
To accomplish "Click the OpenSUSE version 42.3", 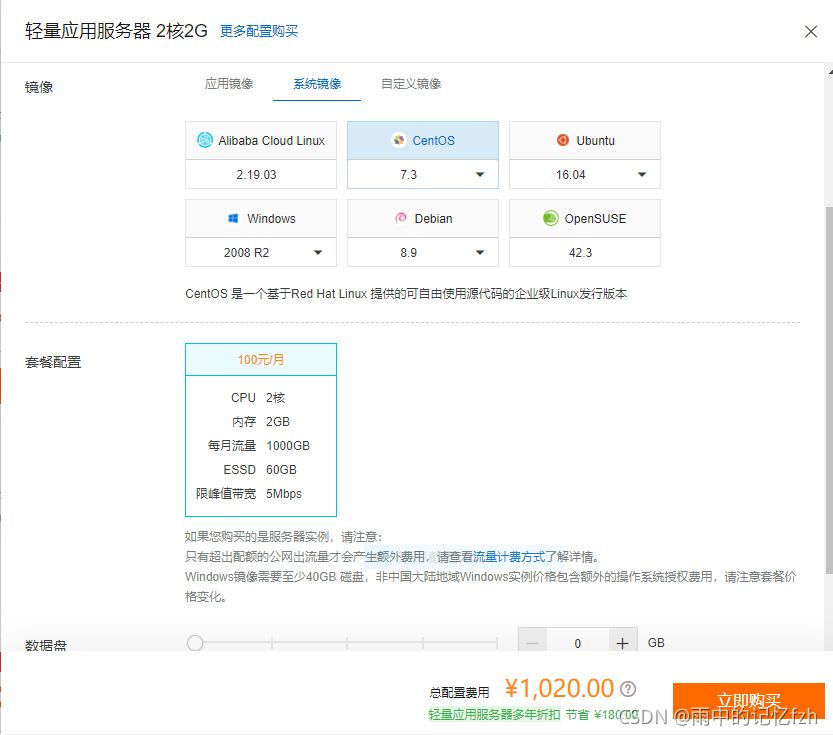I will [x=585, y=252].
